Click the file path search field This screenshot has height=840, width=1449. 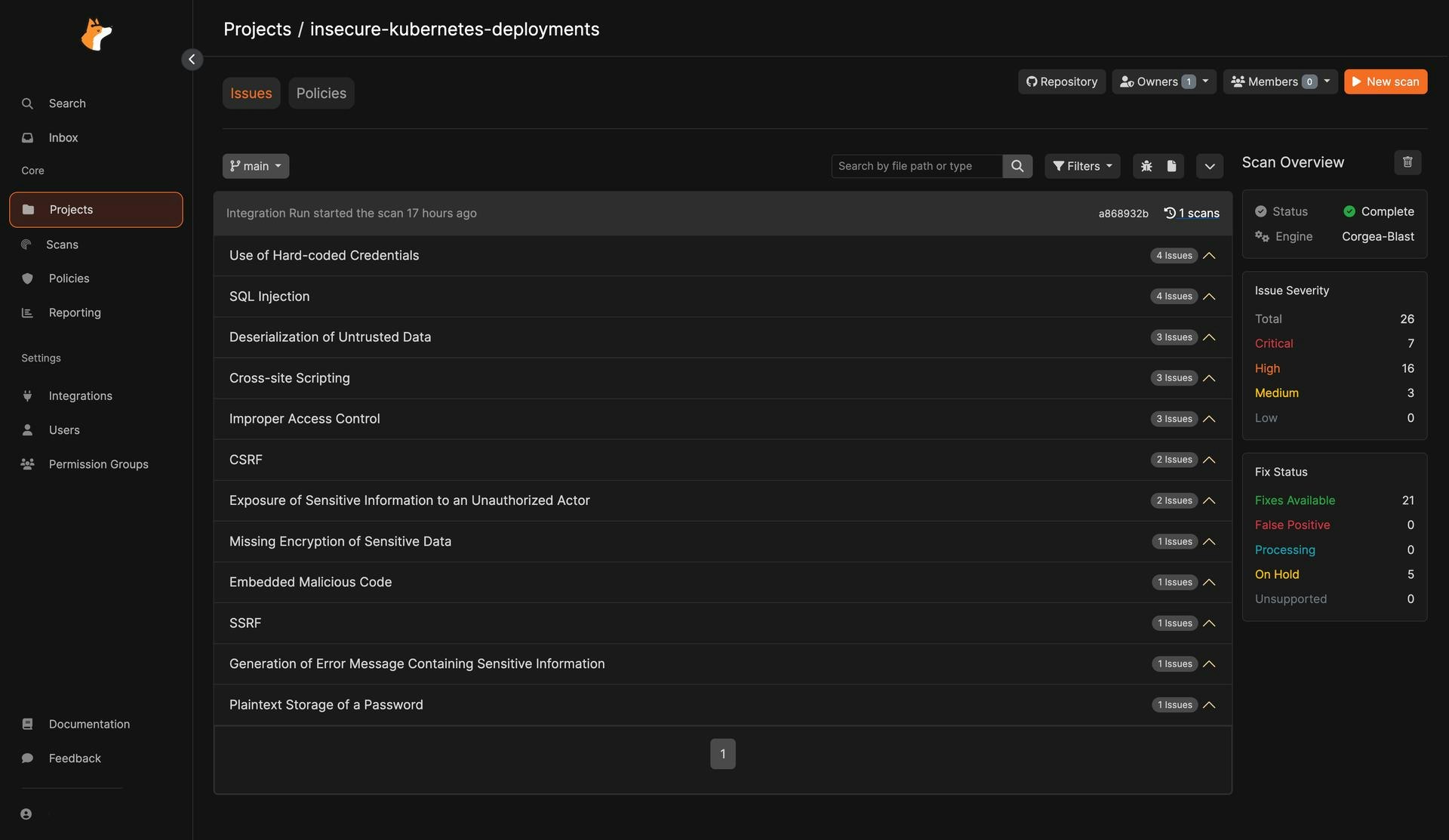click(916, 166)
